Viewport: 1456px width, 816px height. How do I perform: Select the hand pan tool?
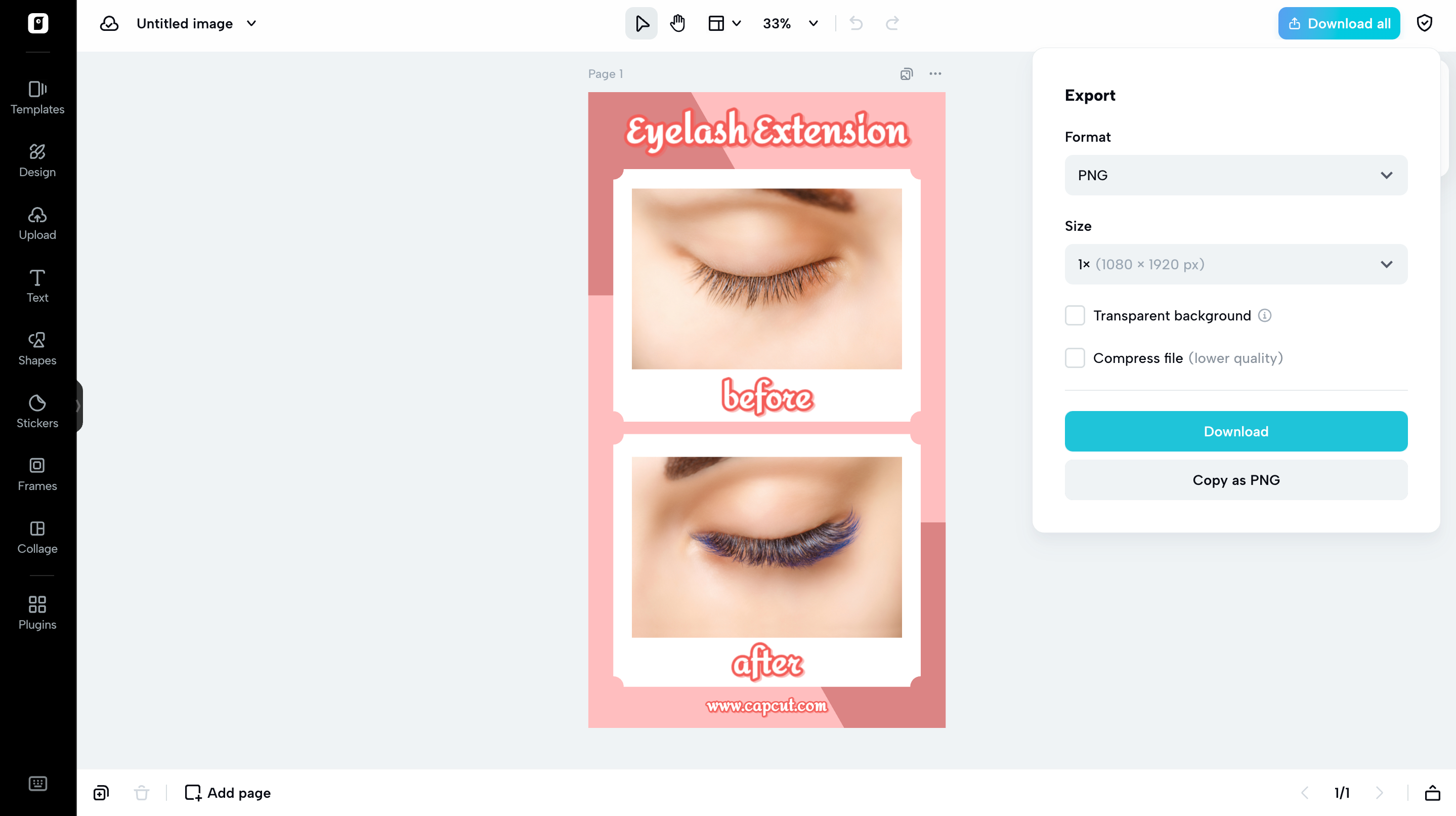tap(677, 23)
